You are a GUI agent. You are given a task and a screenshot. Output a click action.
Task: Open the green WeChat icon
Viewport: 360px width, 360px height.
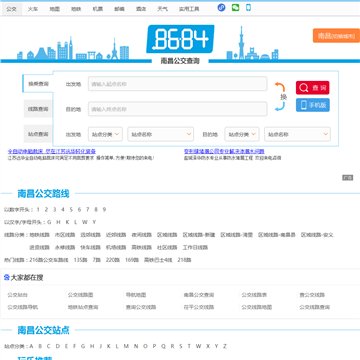pyautogui.click(x=235, y=7)
